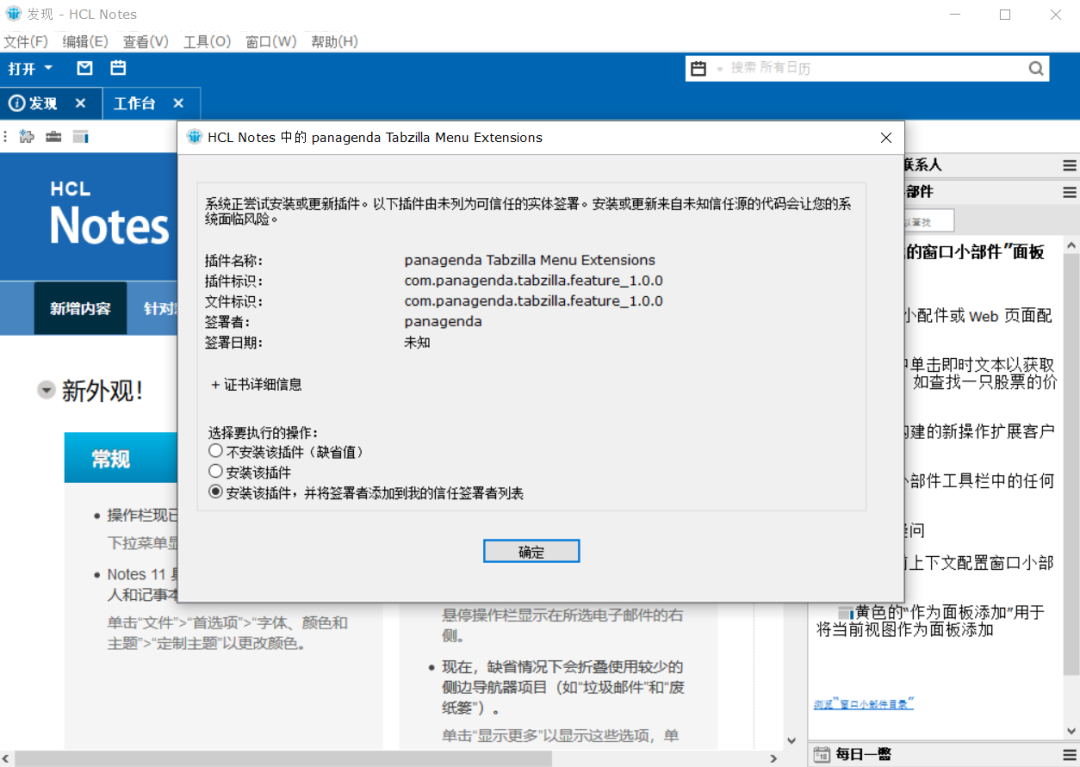The height and width of the screenshot is (767, 1080).
Task: Click the sidebar vertical scrollbar thumb
Action: [x=1070, y=465]
